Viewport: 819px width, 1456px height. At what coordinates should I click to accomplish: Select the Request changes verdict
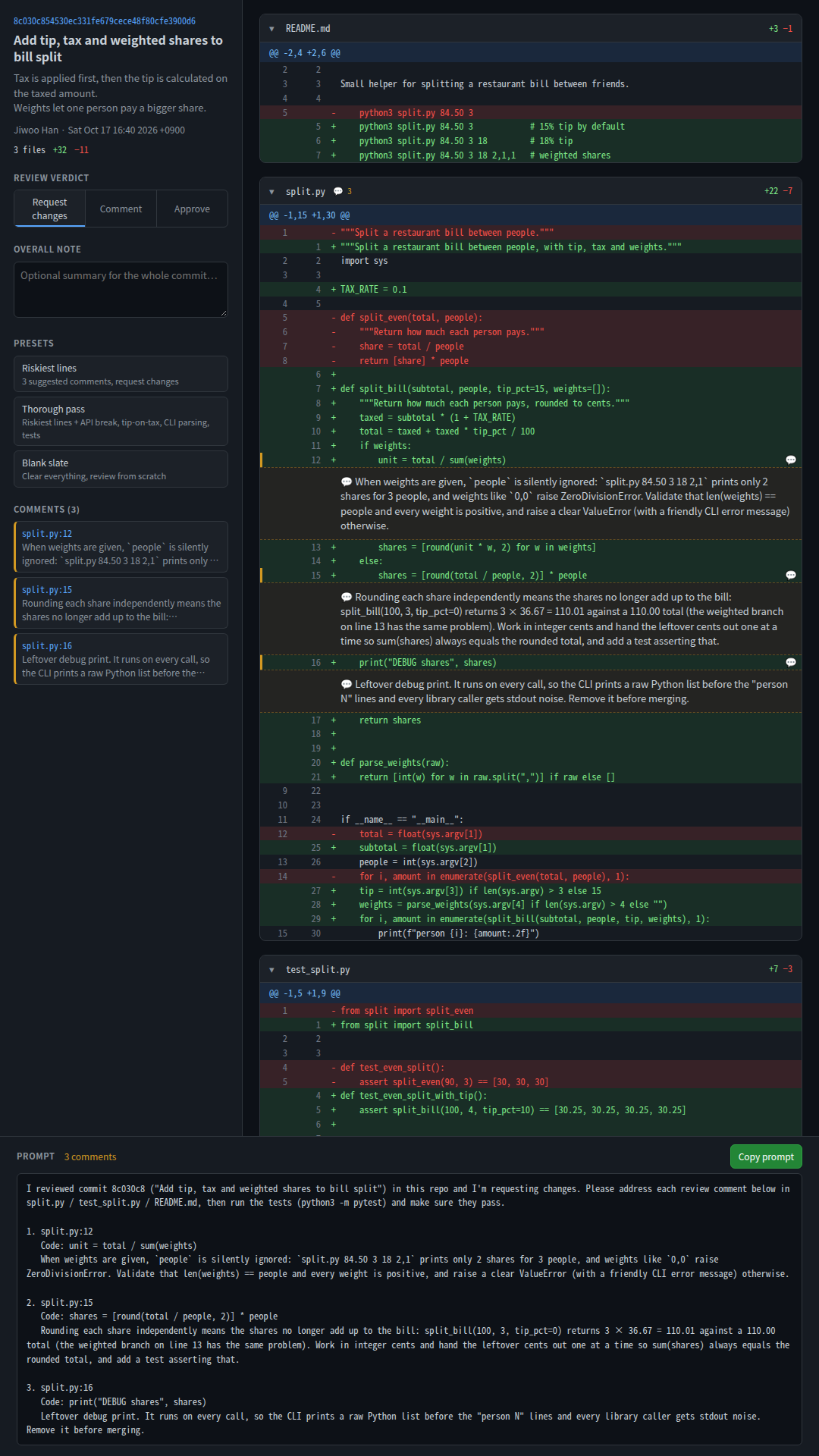coord(50,209)
